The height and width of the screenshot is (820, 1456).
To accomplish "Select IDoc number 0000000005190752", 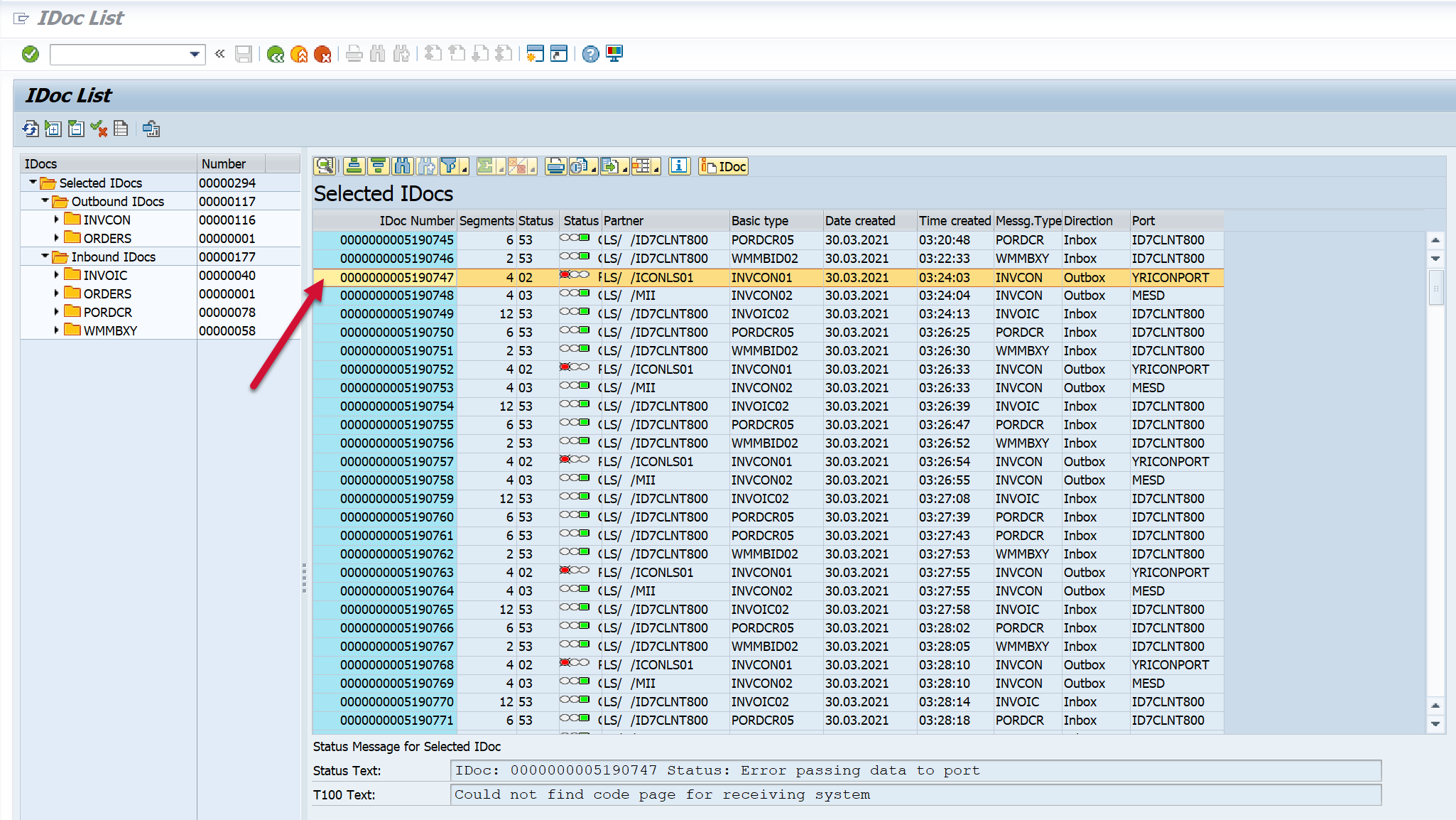I will (x=396, y=369).
